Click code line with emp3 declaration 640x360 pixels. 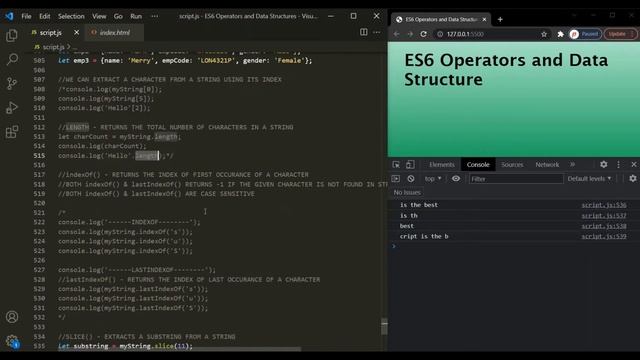(x=185, y=60)
